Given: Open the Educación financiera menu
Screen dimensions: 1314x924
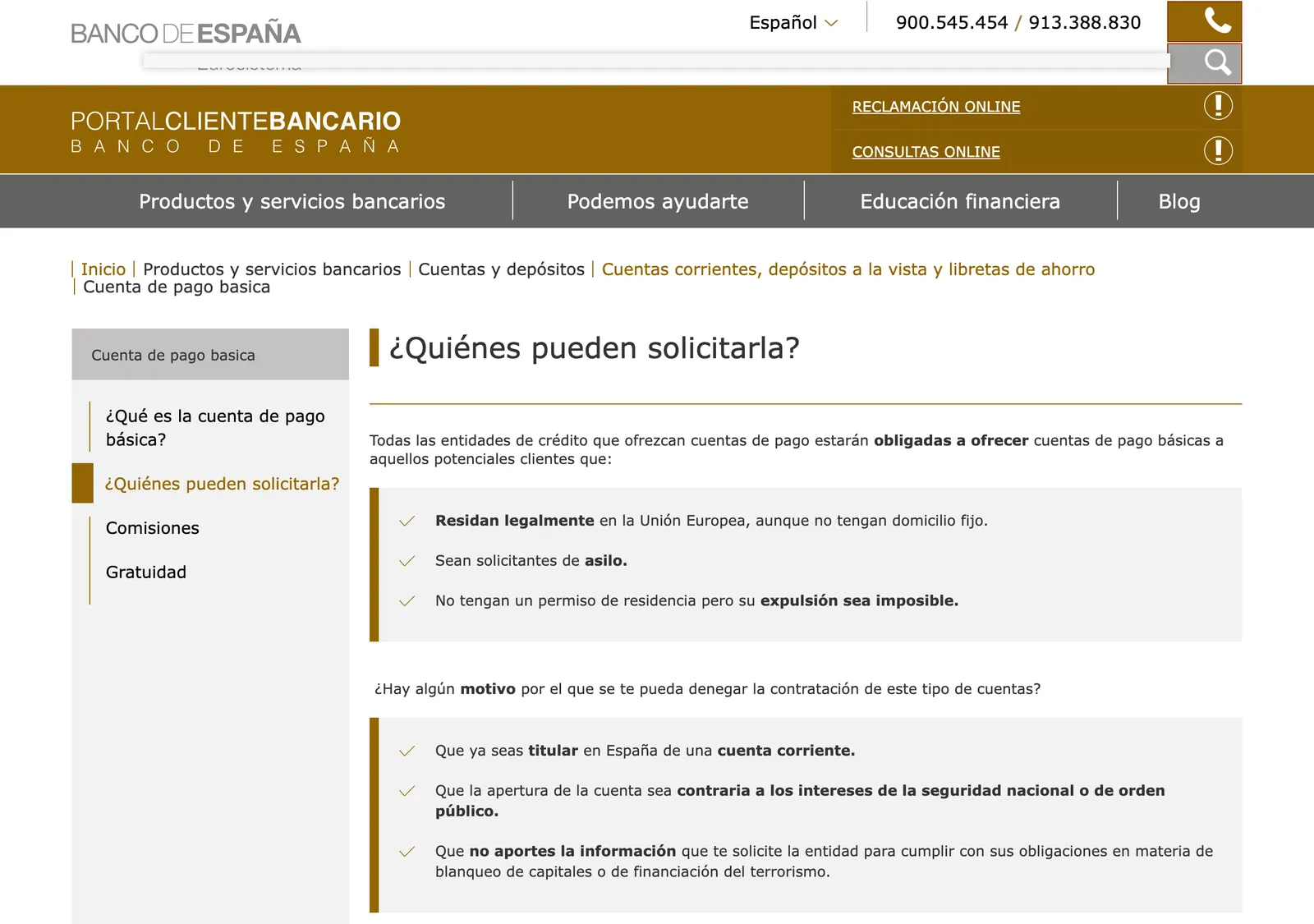Looking at the screenshot, I should [x=960, y=201].
